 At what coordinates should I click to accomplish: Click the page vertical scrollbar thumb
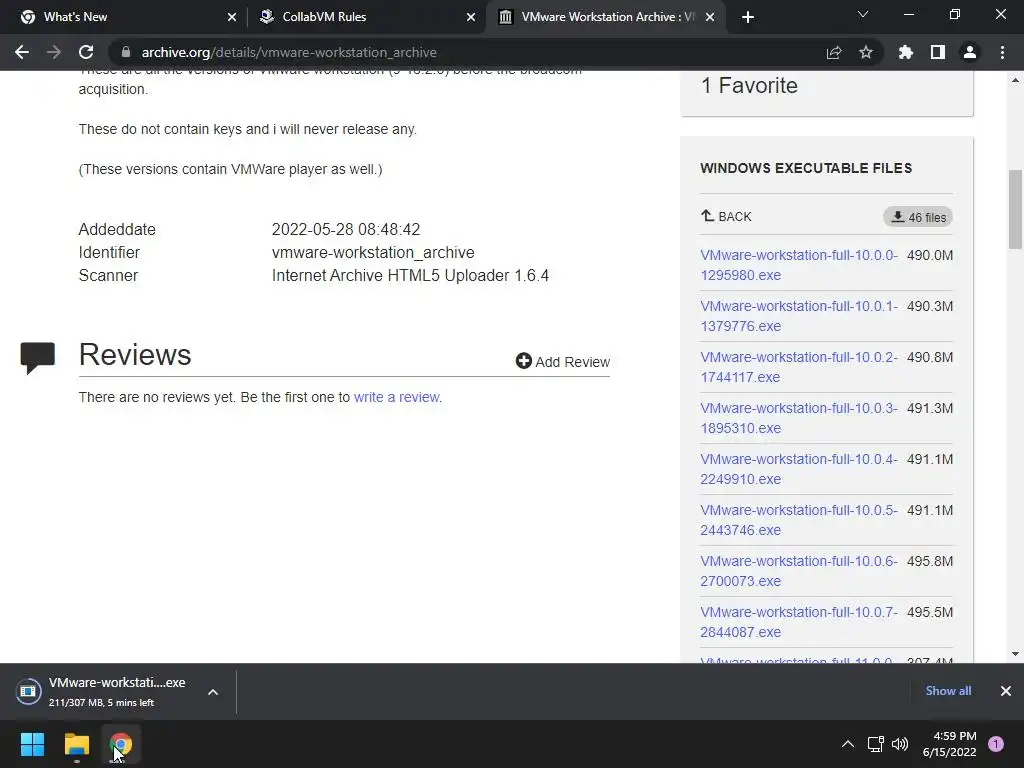click(x=1015, y=209)
